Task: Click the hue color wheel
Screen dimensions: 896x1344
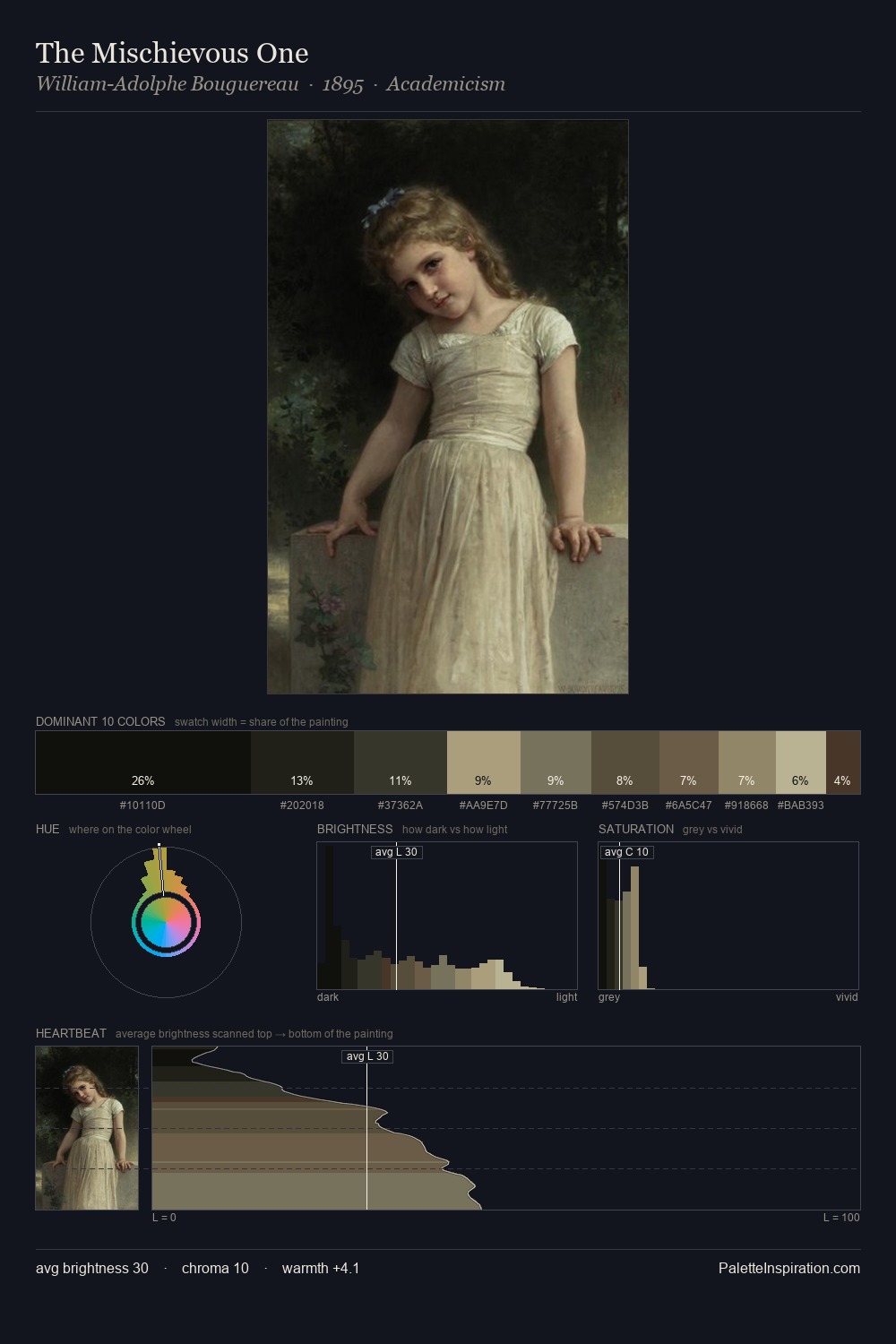Action: tap(166, 922)
